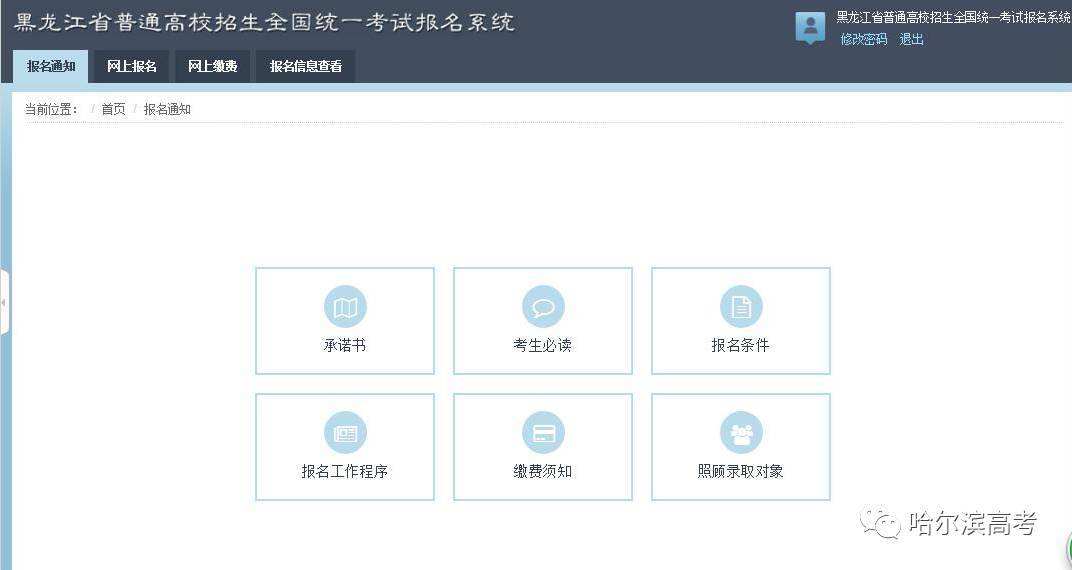The width and height of the screenshot is (1072, 570).
Task: Click the user avatar icon
Action: (x=810, y=28)
